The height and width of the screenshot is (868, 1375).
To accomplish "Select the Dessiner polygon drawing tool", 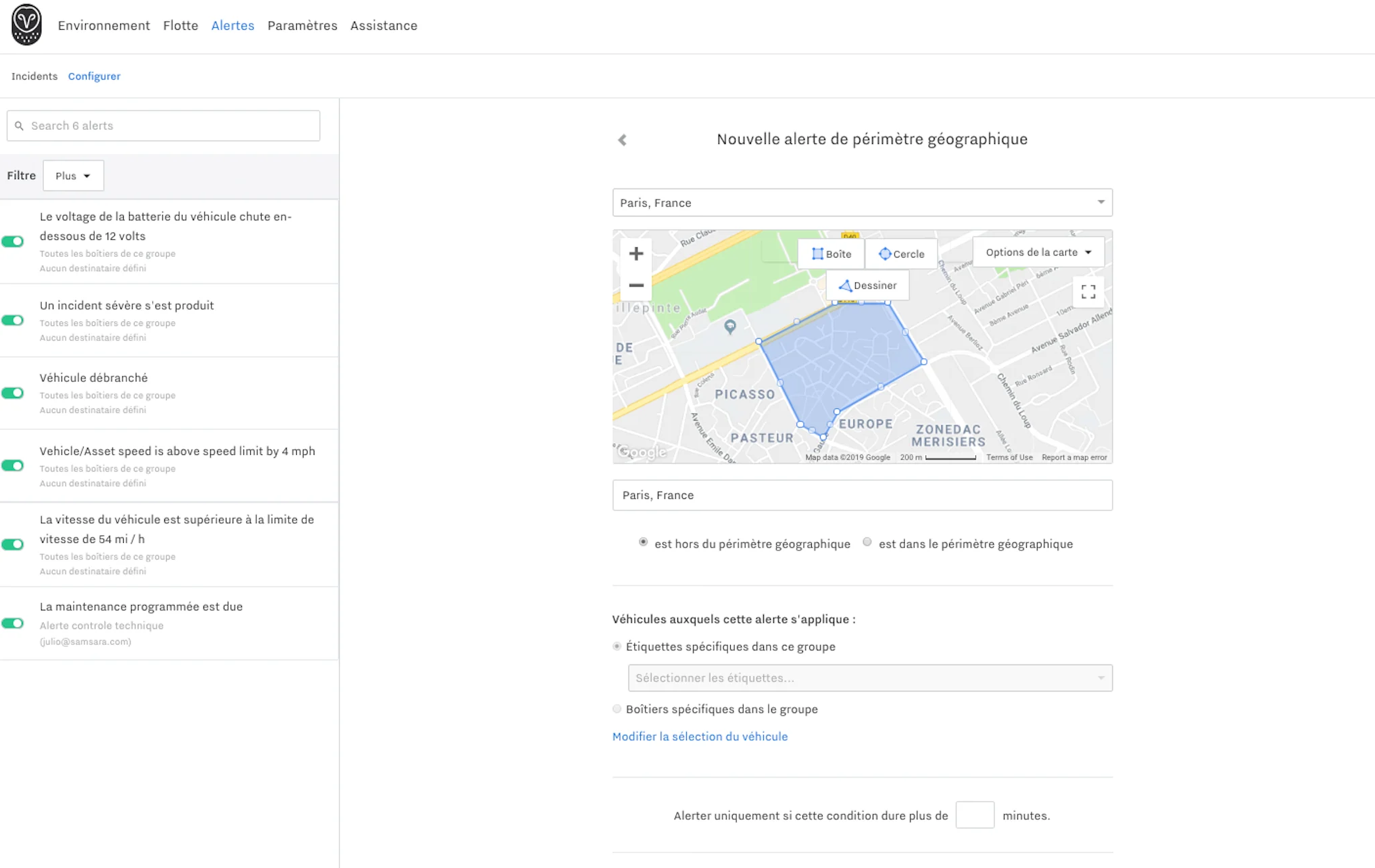I will point(867,286).
